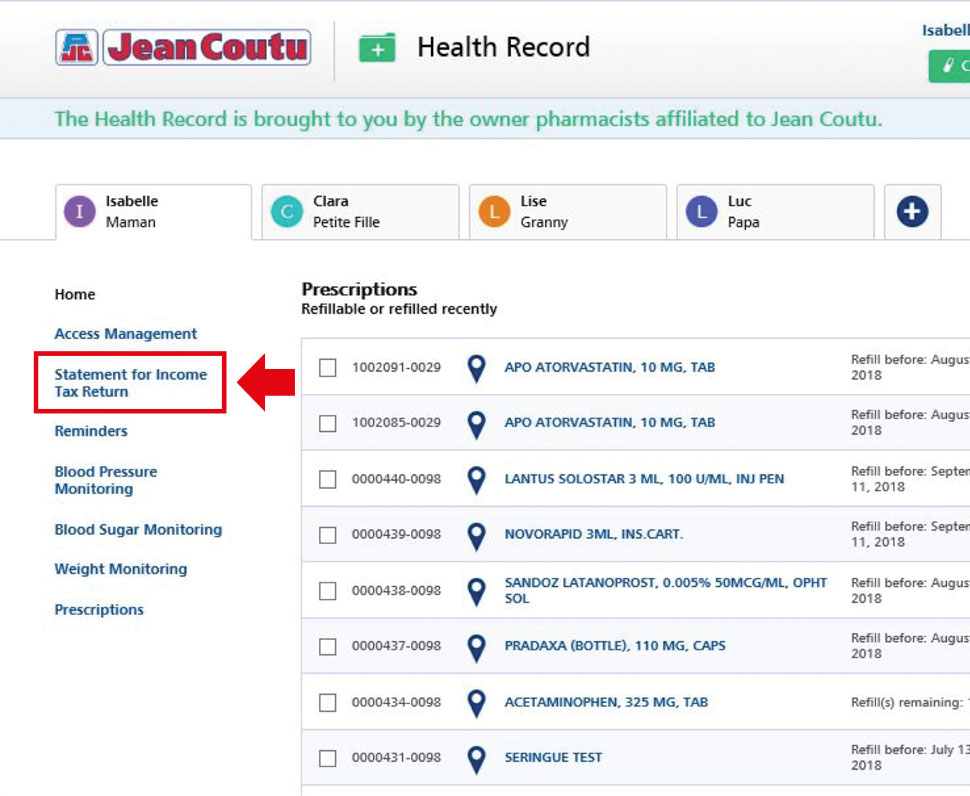
Task: Open the first APO ATORVASTATIN link, 1002091-0029
Action: [x=609, y=367]
